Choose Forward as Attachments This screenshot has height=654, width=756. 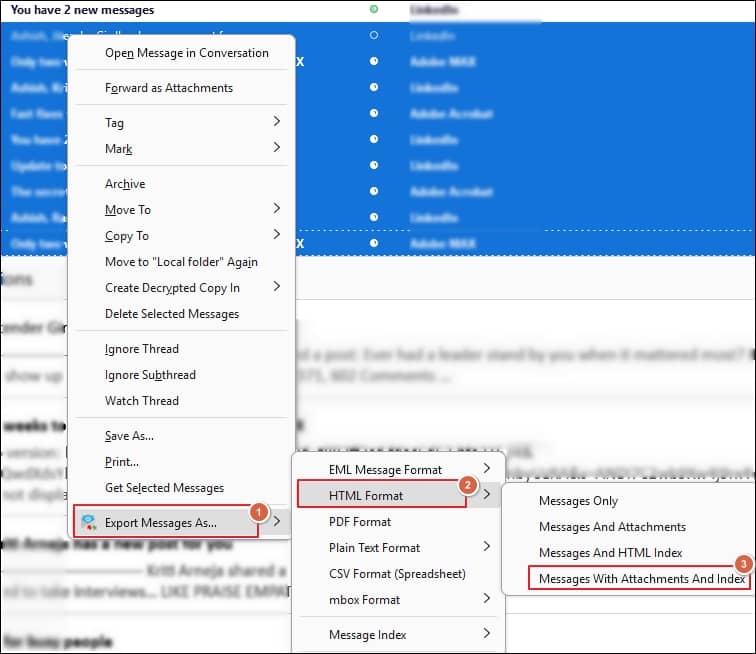[x=169, y=88]
